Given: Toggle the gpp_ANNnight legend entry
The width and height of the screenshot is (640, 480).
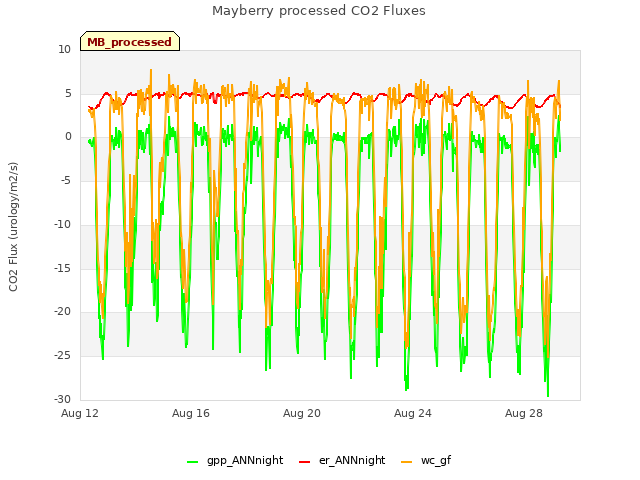Looking at the screenshot, I should pos(235,460).
